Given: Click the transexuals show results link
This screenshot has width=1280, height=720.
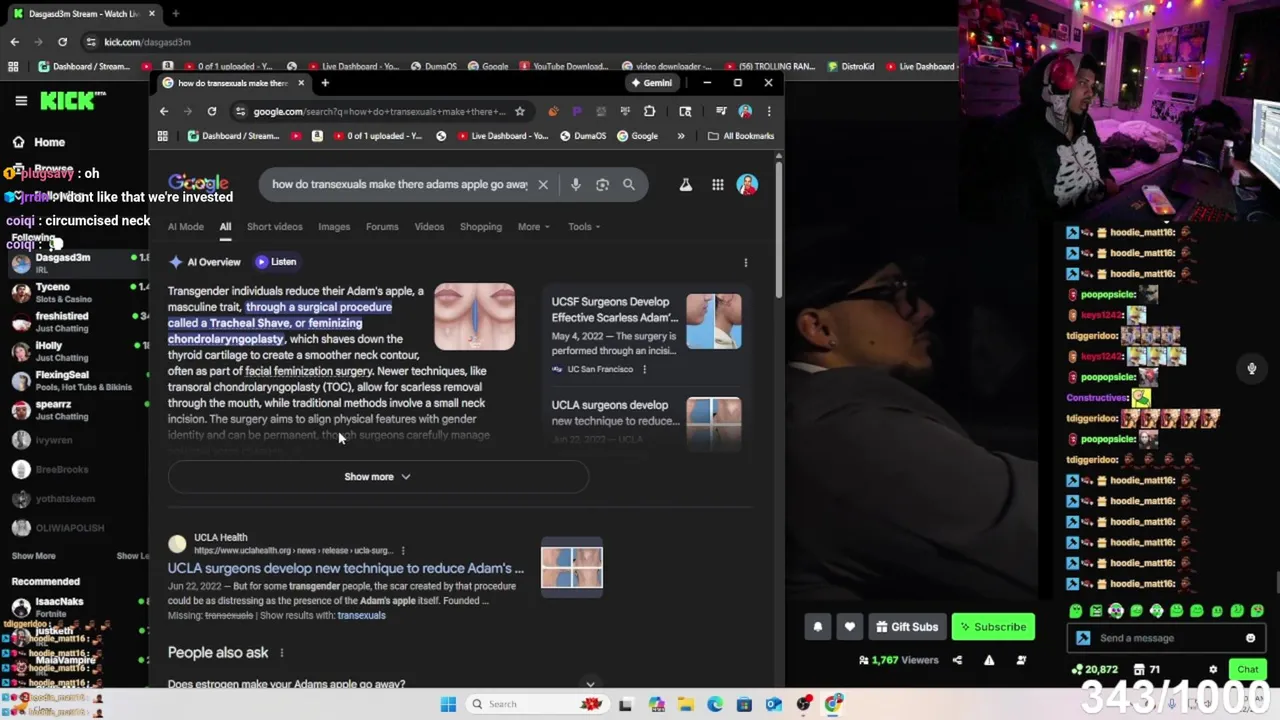Looking at the screenshot, I should pos(361,616).
